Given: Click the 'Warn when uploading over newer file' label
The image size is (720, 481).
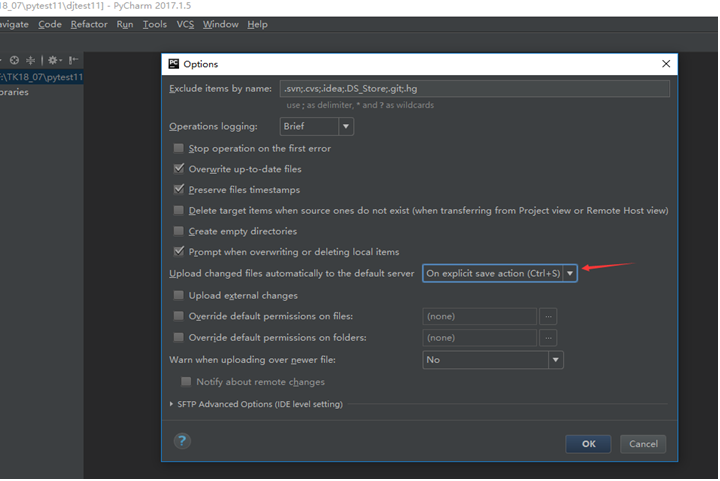Looking at the screenshot, I should [253, 360].
